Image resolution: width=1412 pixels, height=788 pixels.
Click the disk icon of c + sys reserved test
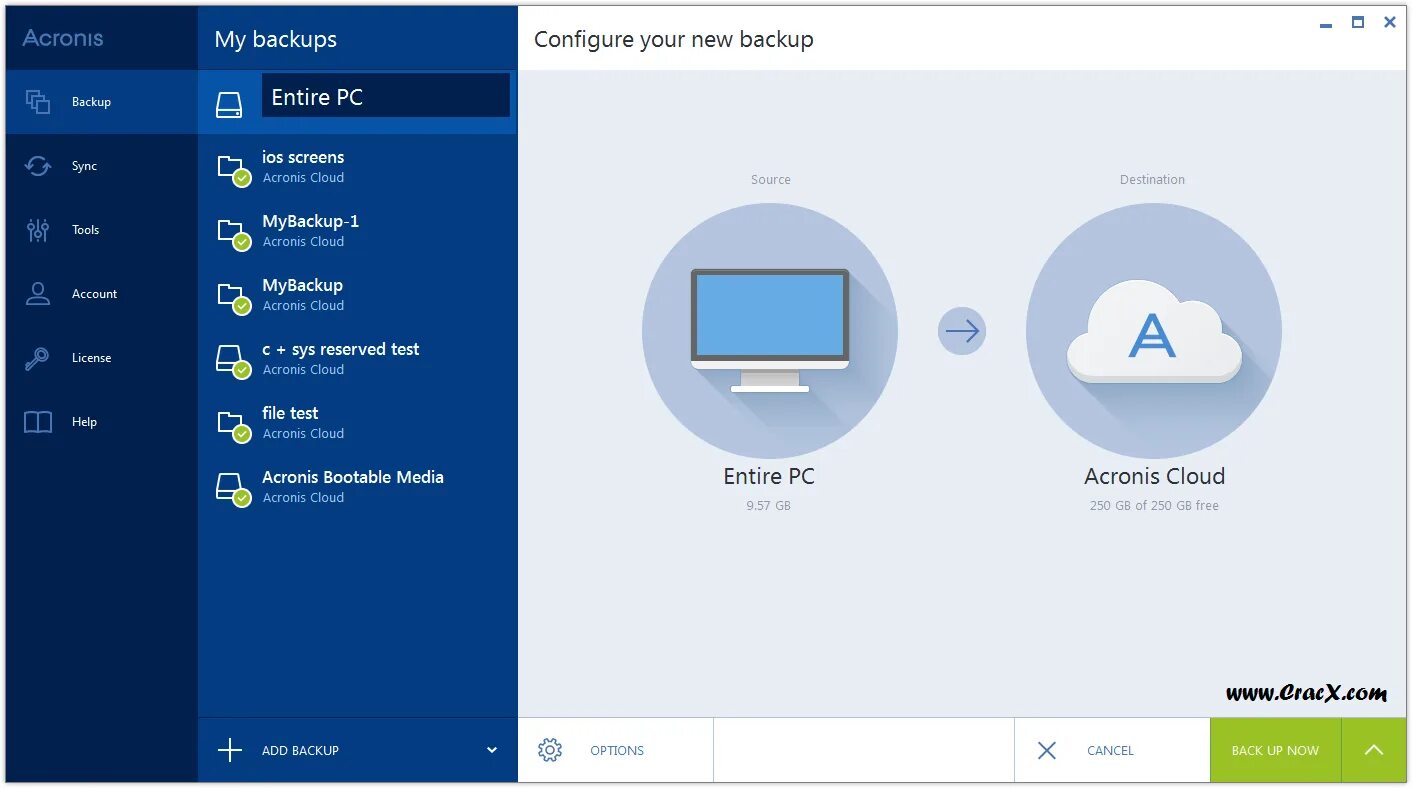click(232, 360)
